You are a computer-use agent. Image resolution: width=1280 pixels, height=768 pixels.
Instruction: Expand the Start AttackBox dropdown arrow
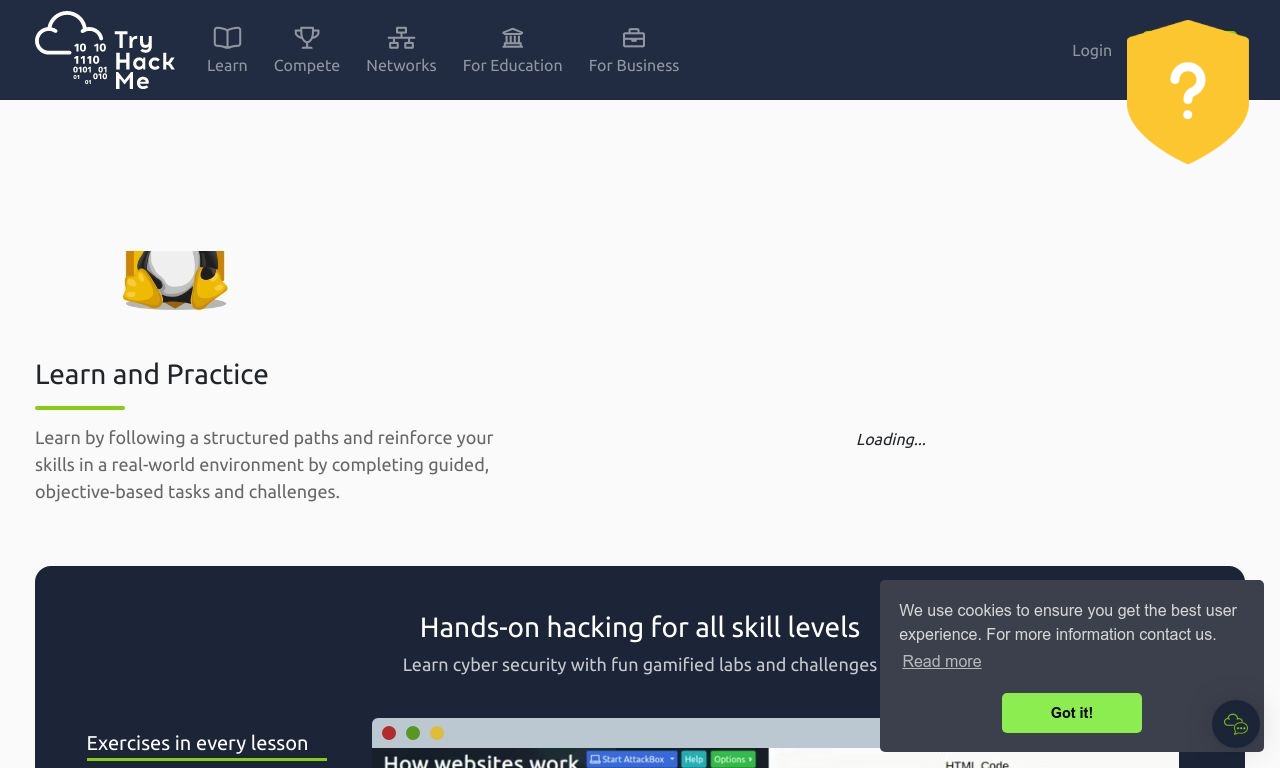pos(673,759)
